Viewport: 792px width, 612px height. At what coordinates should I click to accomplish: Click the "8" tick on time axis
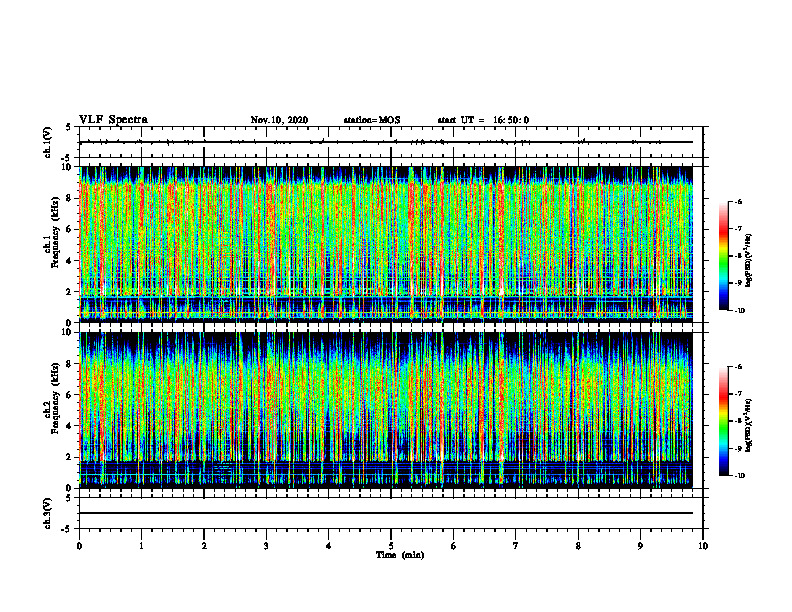[578, 546]
